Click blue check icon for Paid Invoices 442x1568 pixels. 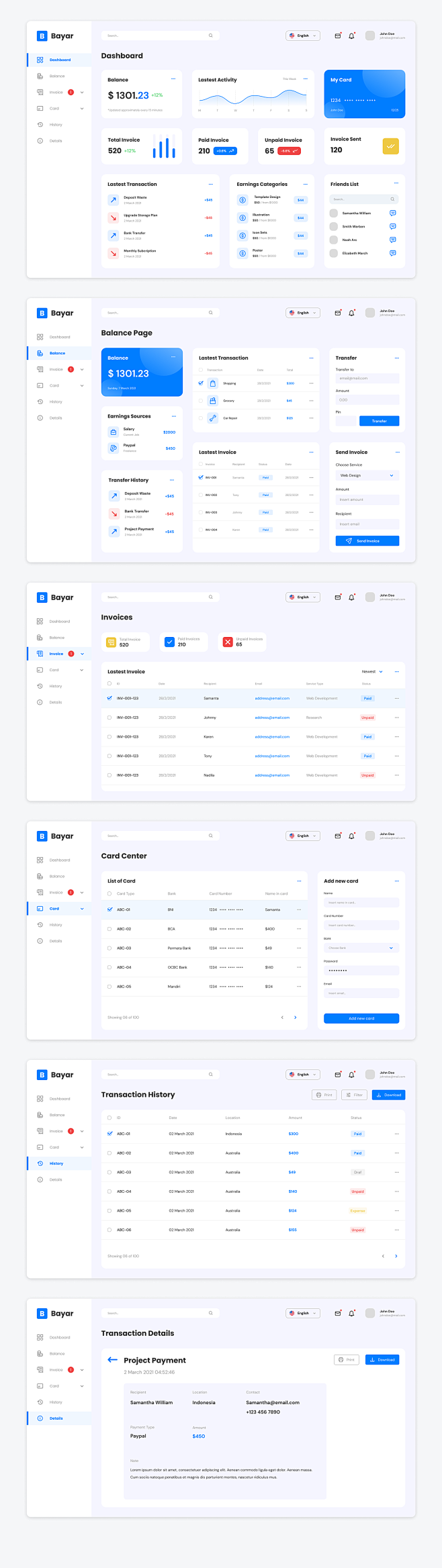pyautogui.click(x=170, y=642)
